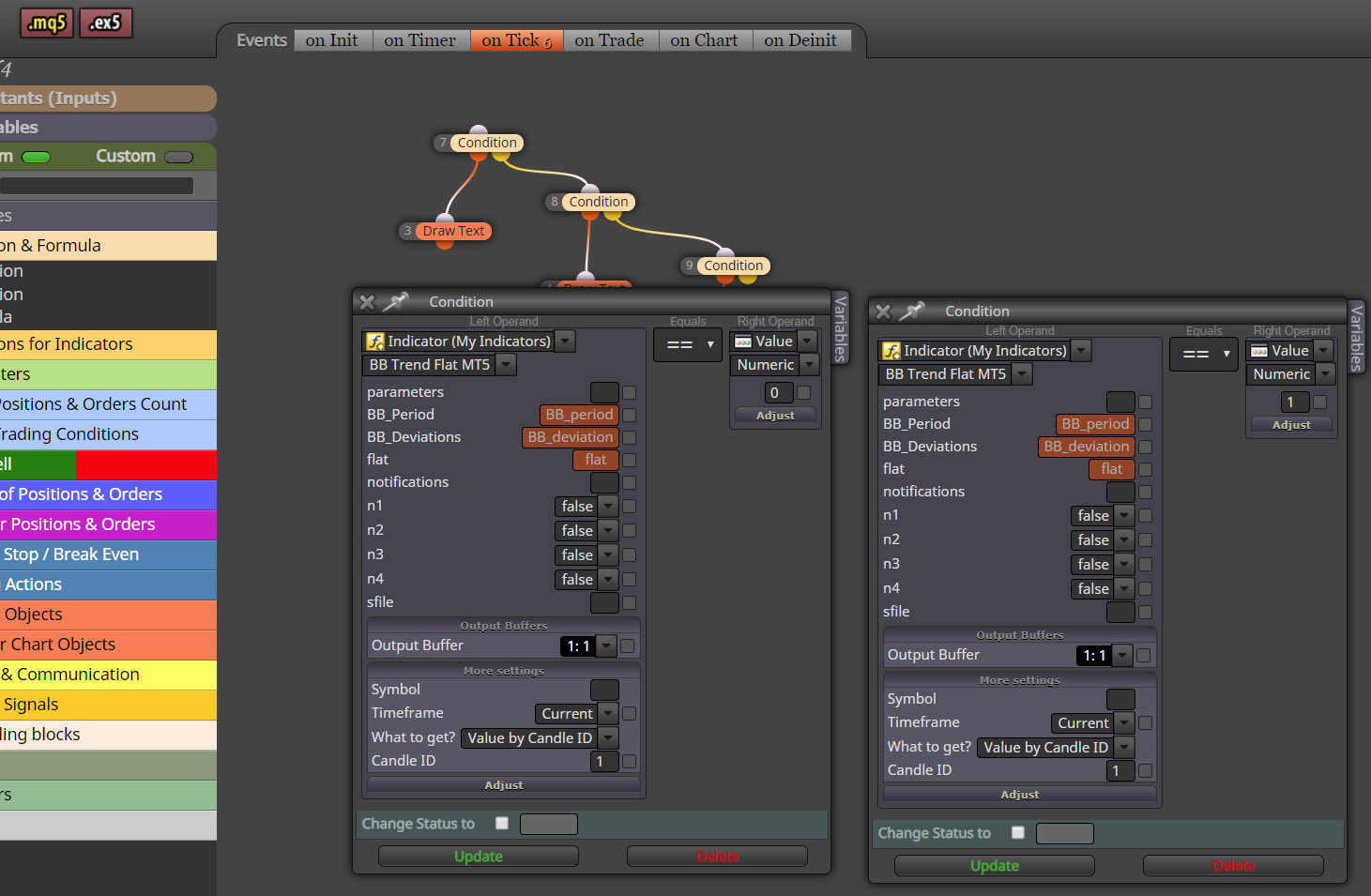The image size is (1371, 896).
Task: Toggle right panel sfile checkbox
Action: (1145, 613)
